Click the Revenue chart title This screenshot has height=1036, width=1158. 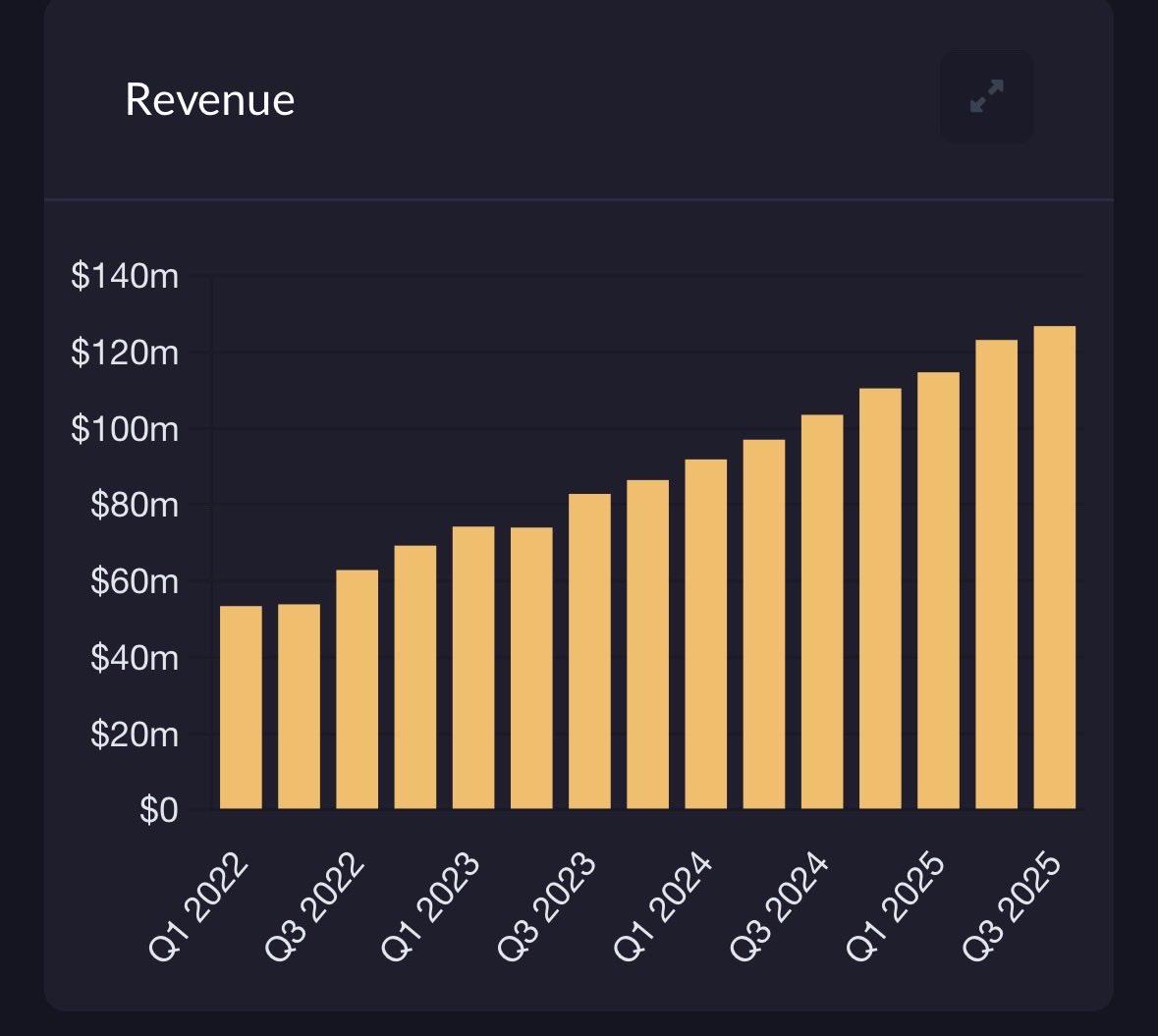(209, 99)
